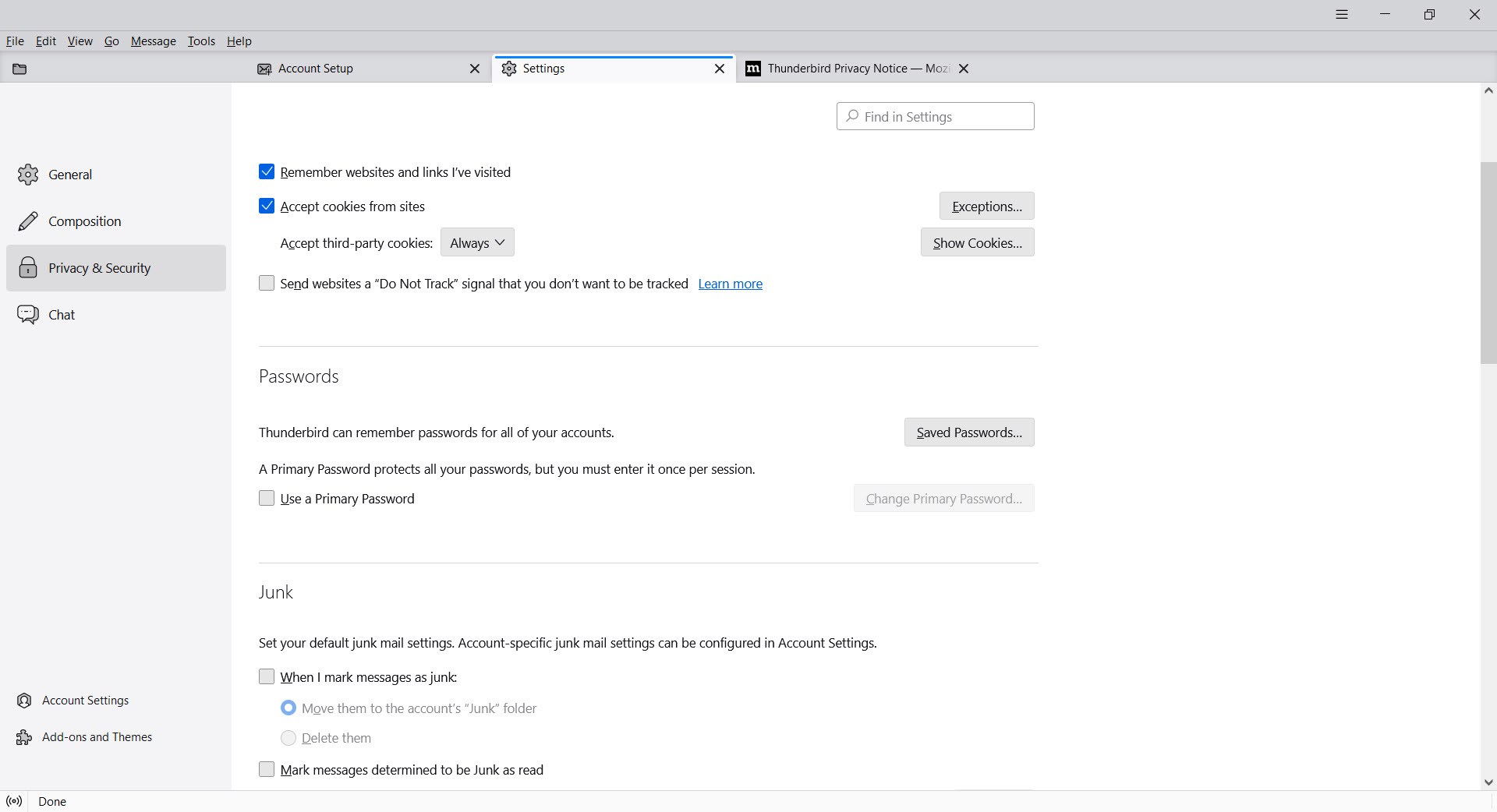Open the Chat speech bubble icon
This screenshot has width=1497, height=812.
(x=28, y=315)
